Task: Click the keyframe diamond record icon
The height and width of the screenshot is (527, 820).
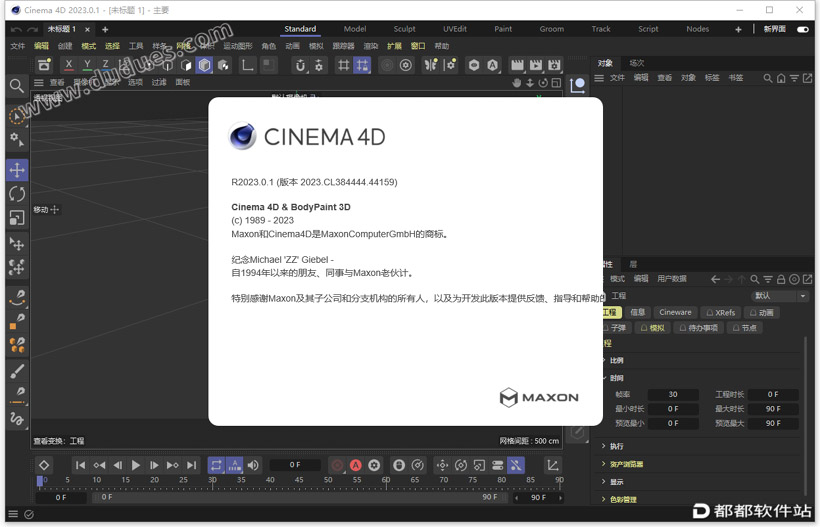Action: (44, 465)
